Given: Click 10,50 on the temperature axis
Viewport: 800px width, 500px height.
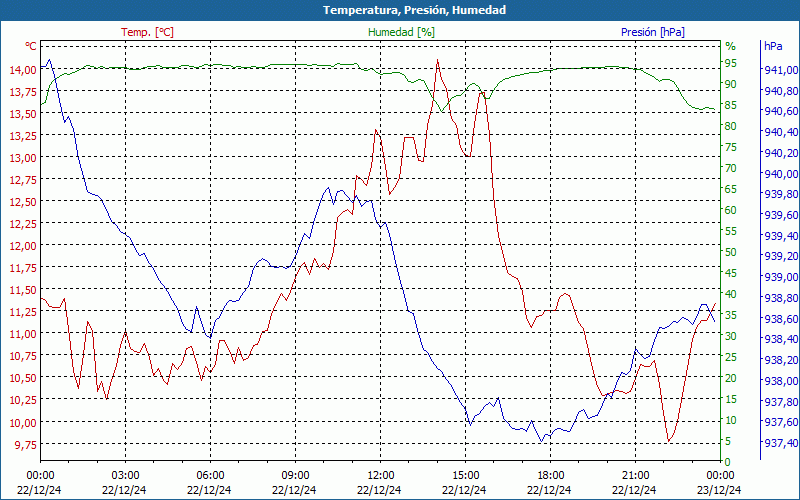Looking at the screenshot, I should click(23, 378).
